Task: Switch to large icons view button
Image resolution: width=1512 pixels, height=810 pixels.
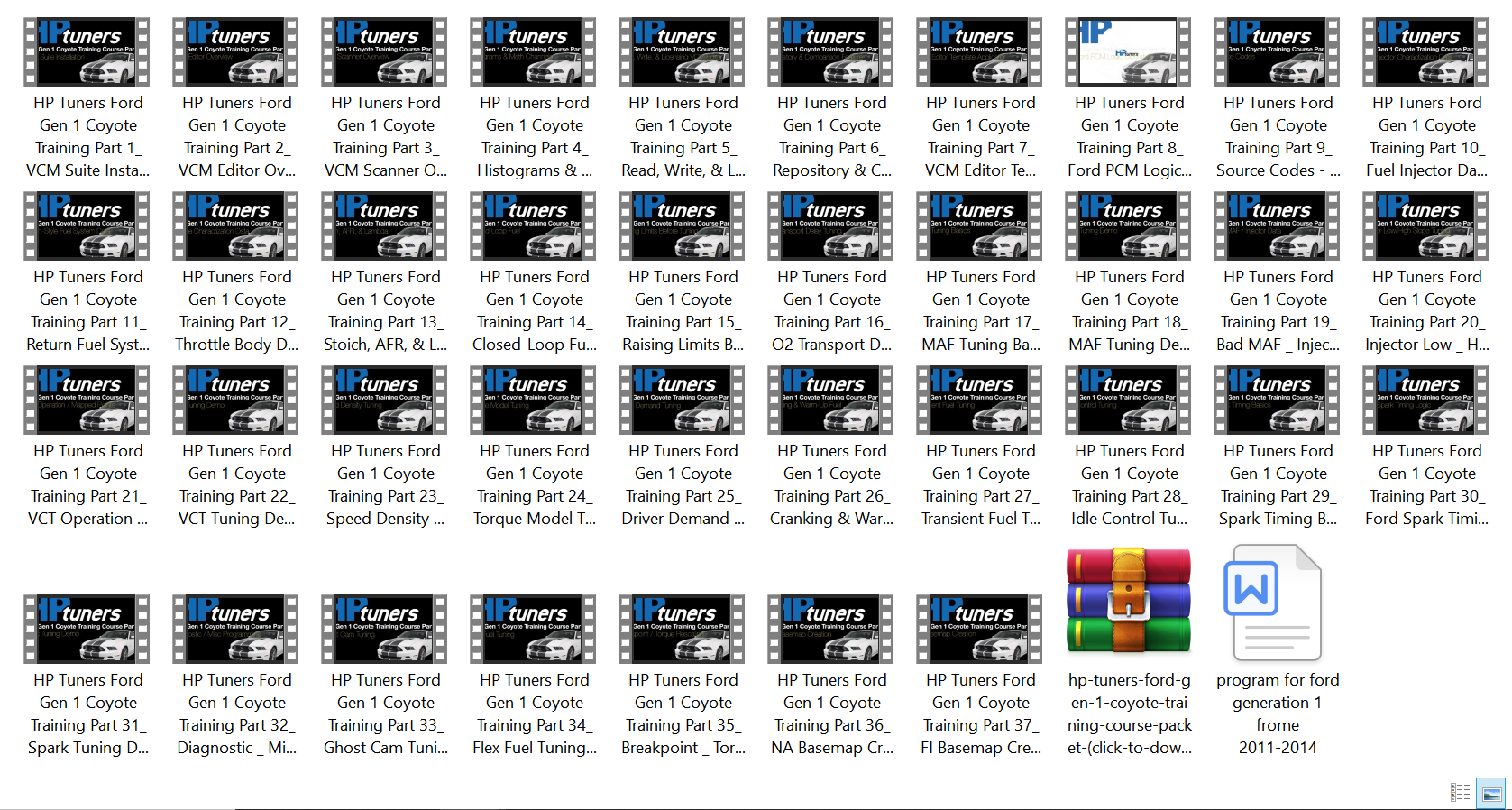Action: pos(1492,793)
